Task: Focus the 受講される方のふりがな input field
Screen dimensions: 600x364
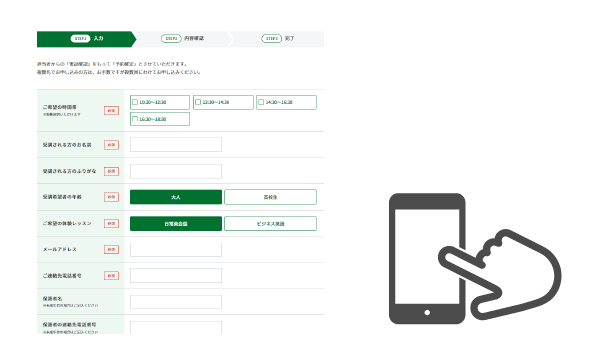Action: [176, 171]
